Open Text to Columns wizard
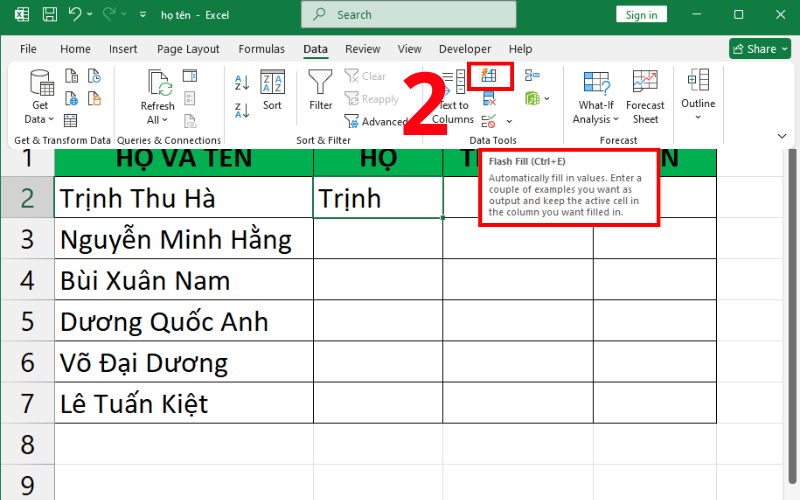 (453, 97)
